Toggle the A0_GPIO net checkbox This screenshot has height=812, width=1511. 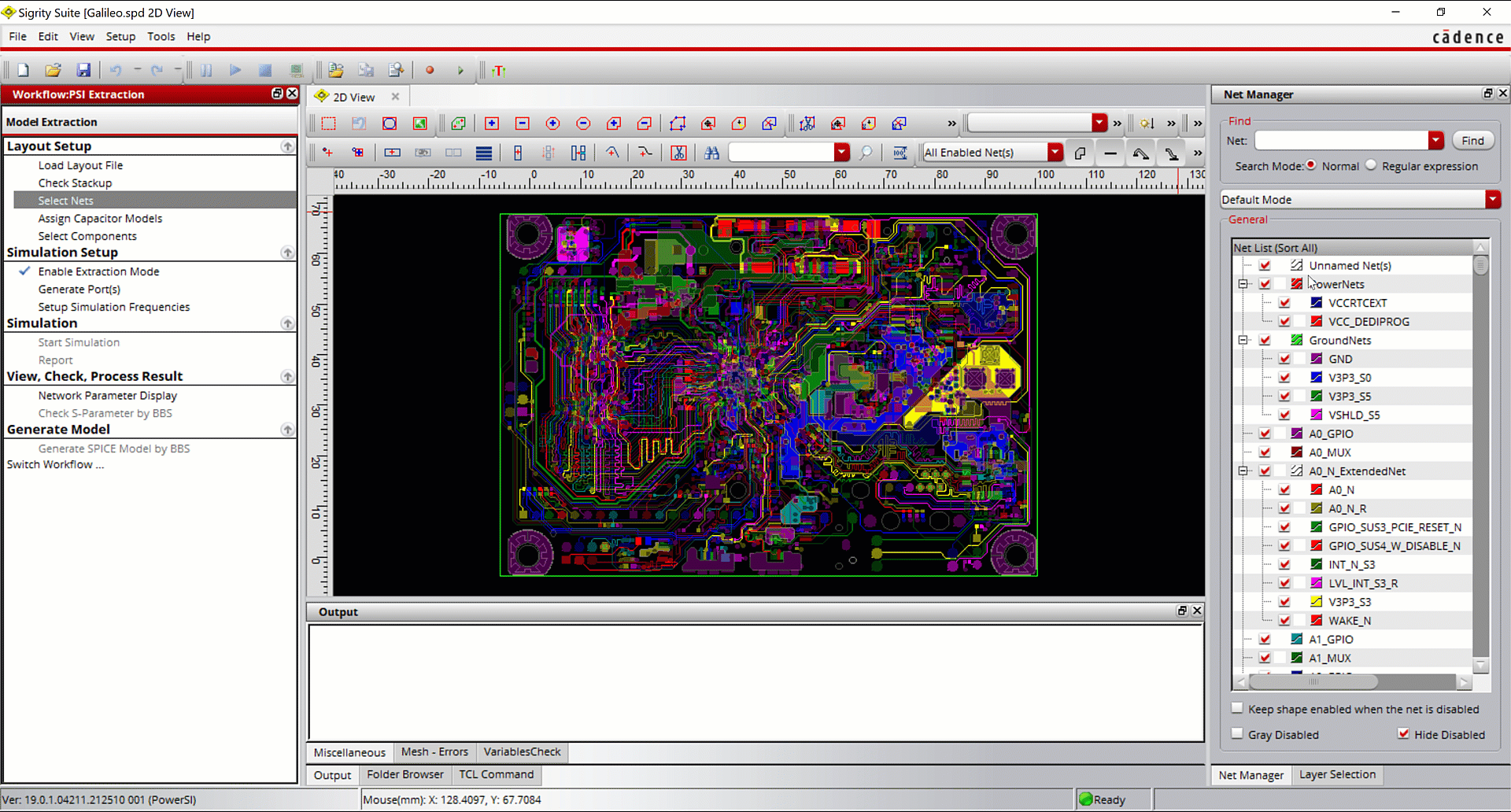pos(1265,434)
